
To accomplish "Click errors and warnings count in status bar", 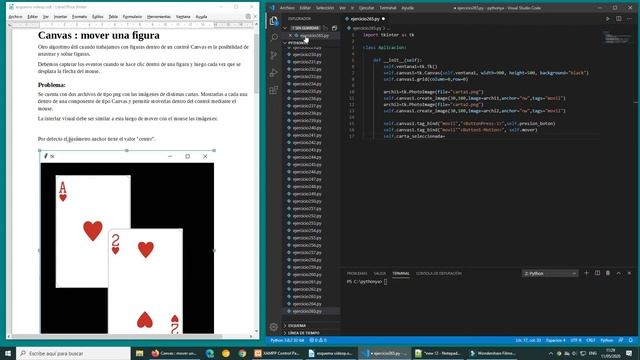I will click(318, 340).
